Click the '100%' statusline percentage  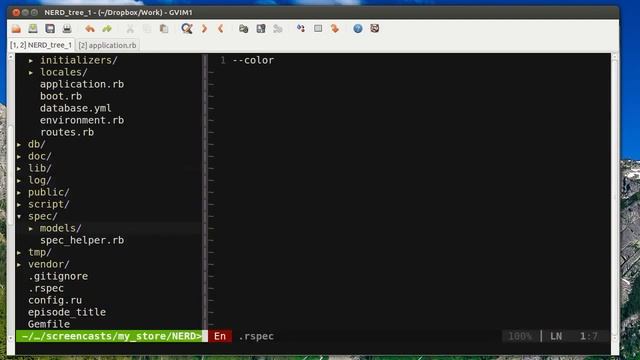520,336
